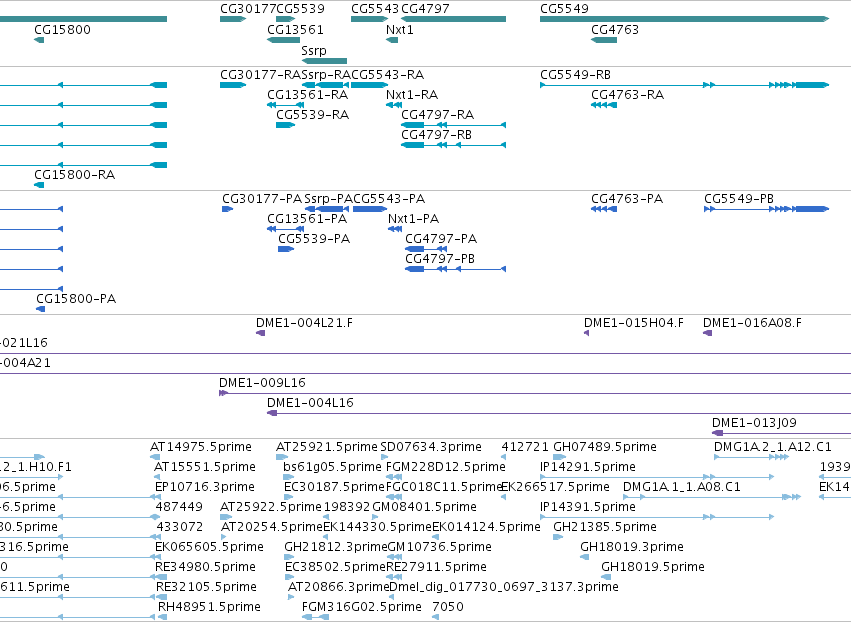Click the bs61g05.5prime EST label
Viewport: 851px width, 622px height.
point(332,467)
